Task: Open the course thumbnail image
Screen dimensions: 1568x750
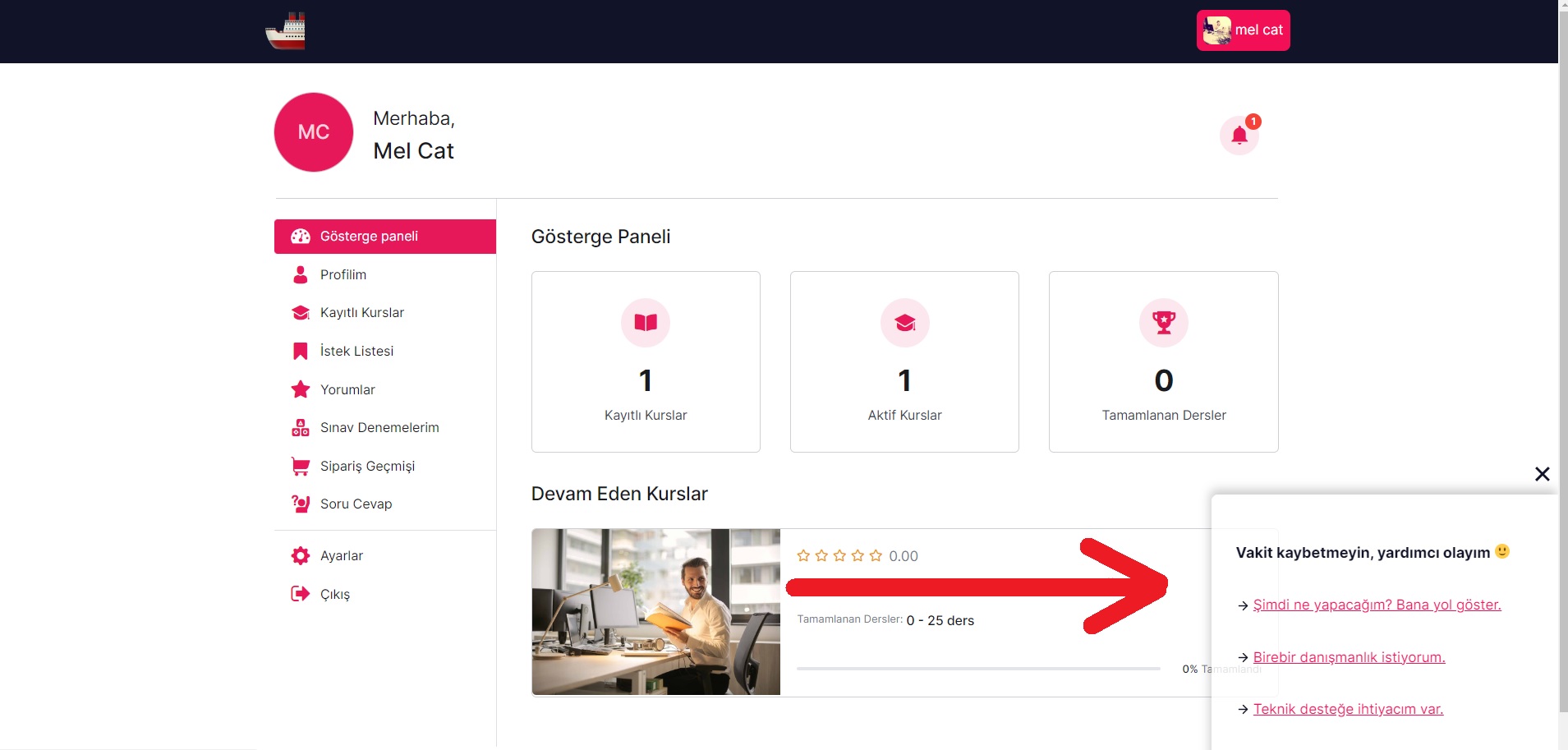Action: [656, 612]
